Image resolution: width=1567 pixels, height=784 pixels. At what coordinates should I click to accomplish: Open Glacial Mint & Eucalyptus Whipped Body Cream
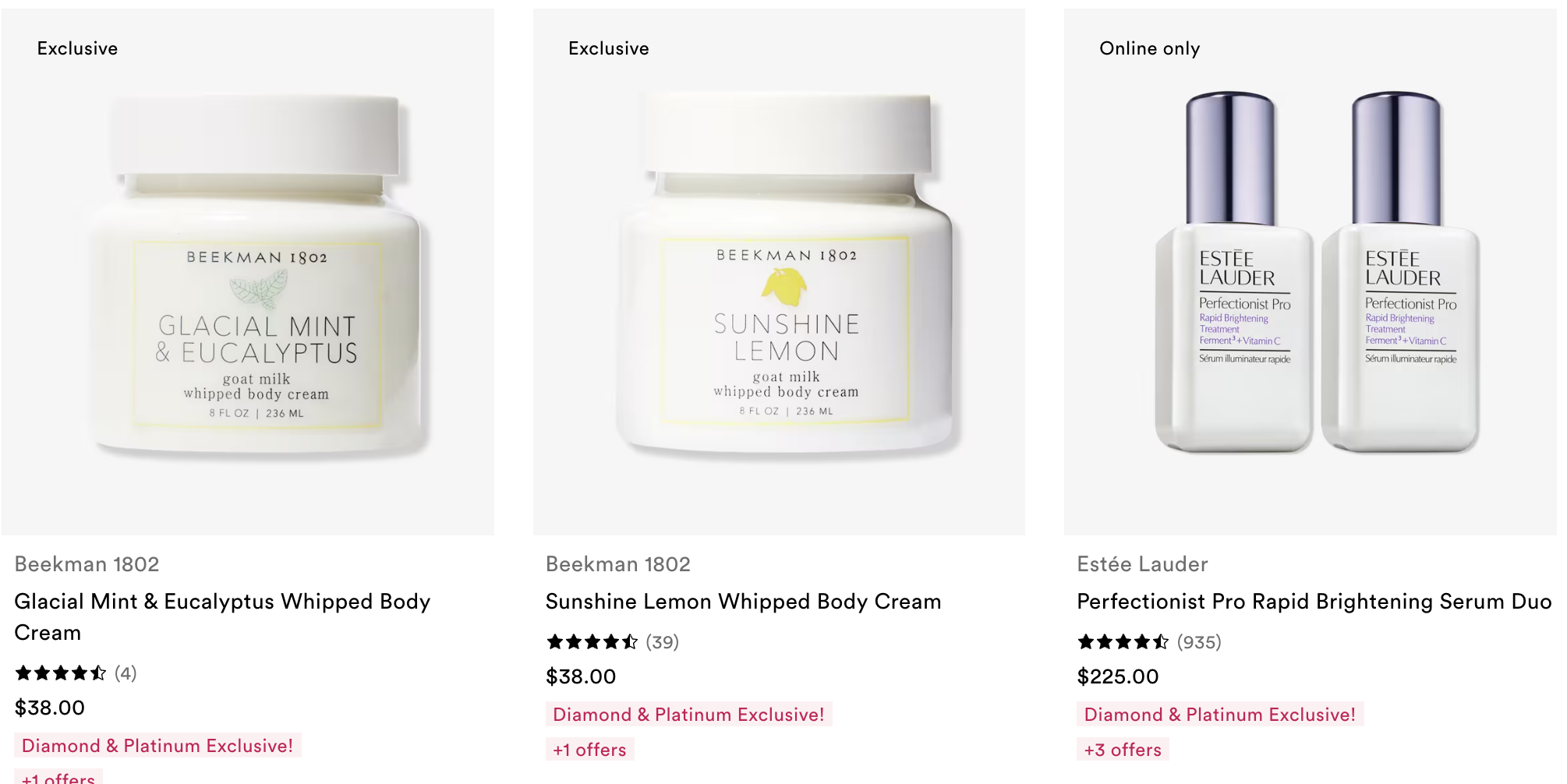[222, 617]
